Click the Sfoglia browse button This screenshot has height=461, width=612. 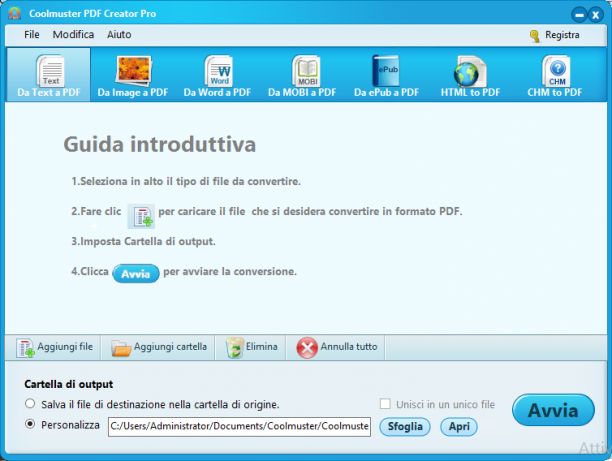pos(405,427)
